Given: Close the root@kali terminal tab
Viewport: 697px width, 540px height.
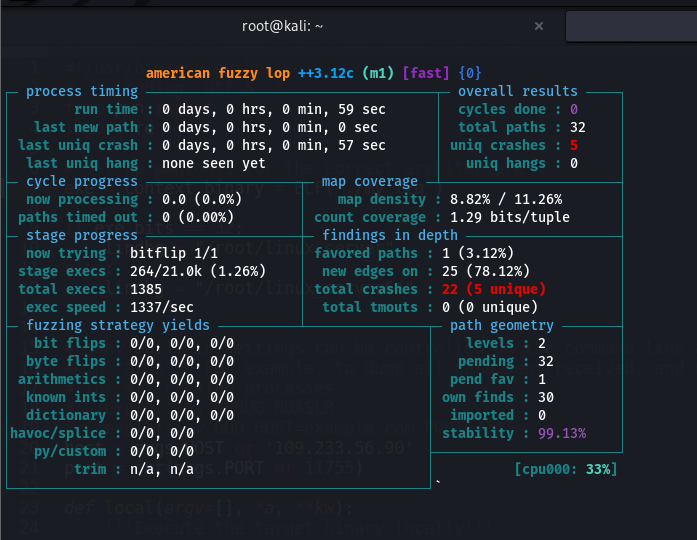Looking at the screenshot, I should click(x=539, y=26).
